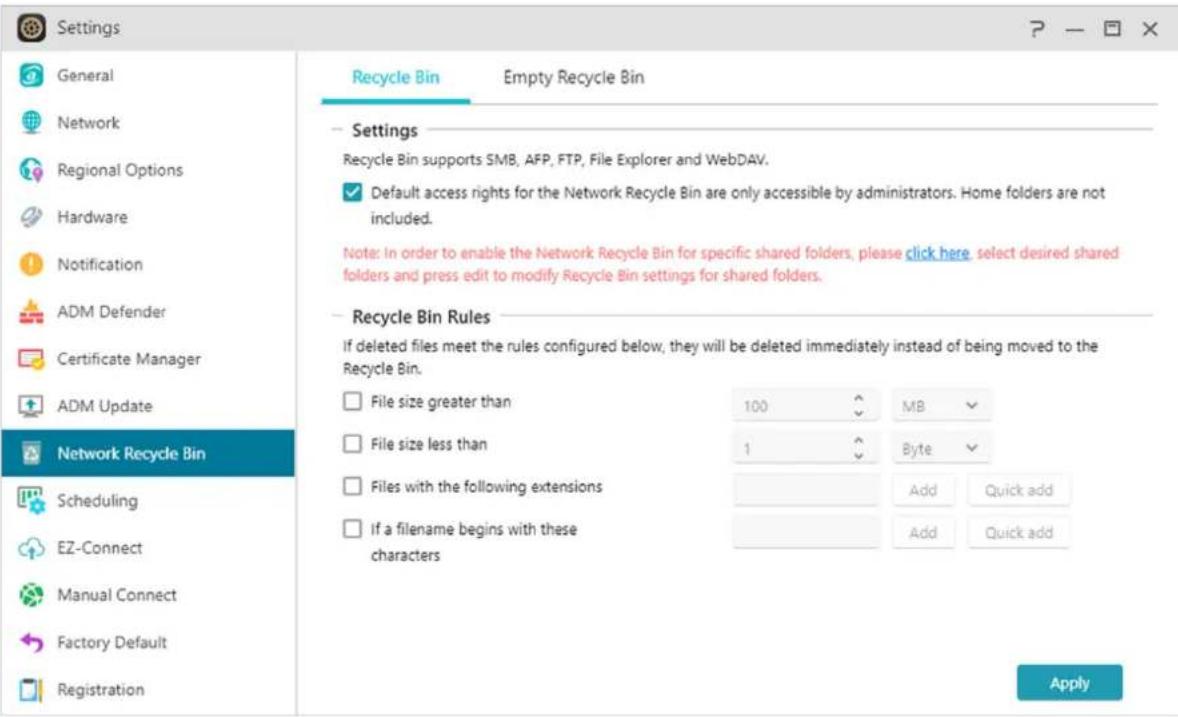Viewport: 1178px width, 717px height.
Task: Click the EZ-Connect cloud icon
Action: [30, 548]
